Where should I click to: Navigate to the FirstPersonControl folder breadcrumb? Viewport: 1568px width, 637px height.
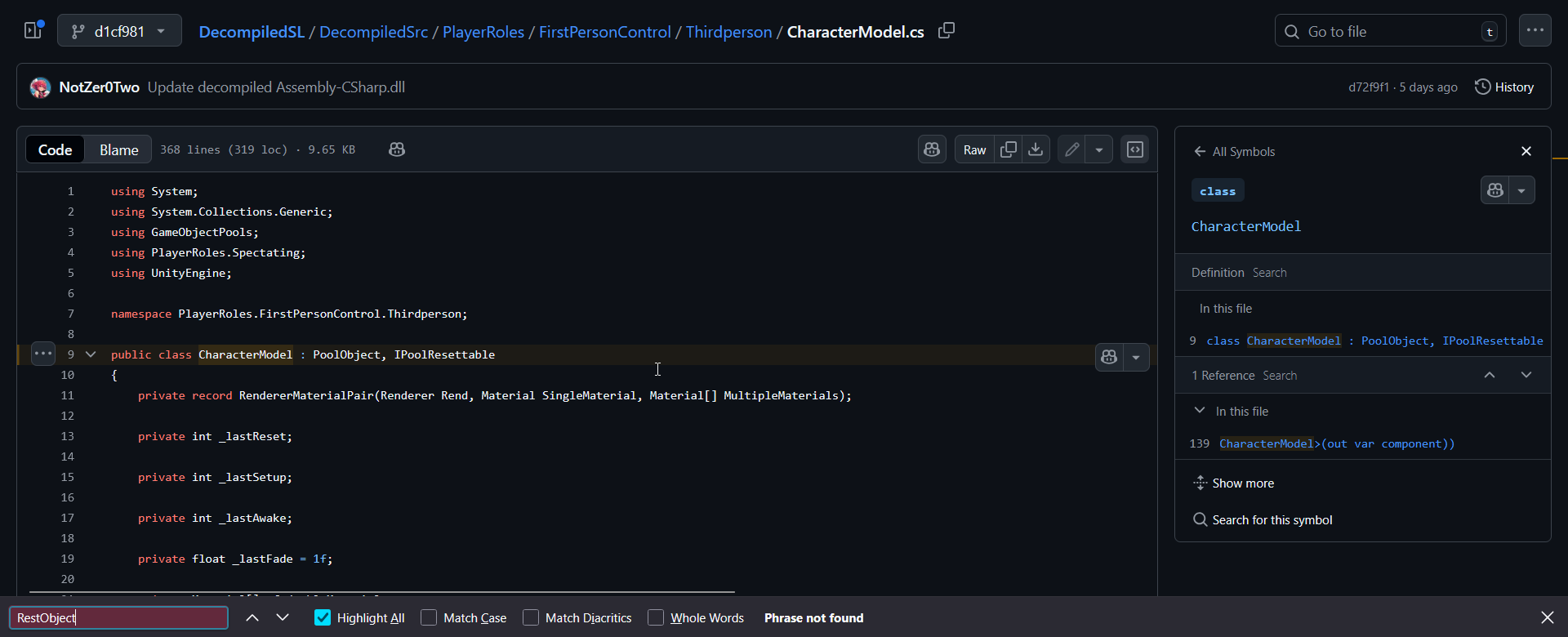pyautogui.click(x=604, y=32)
